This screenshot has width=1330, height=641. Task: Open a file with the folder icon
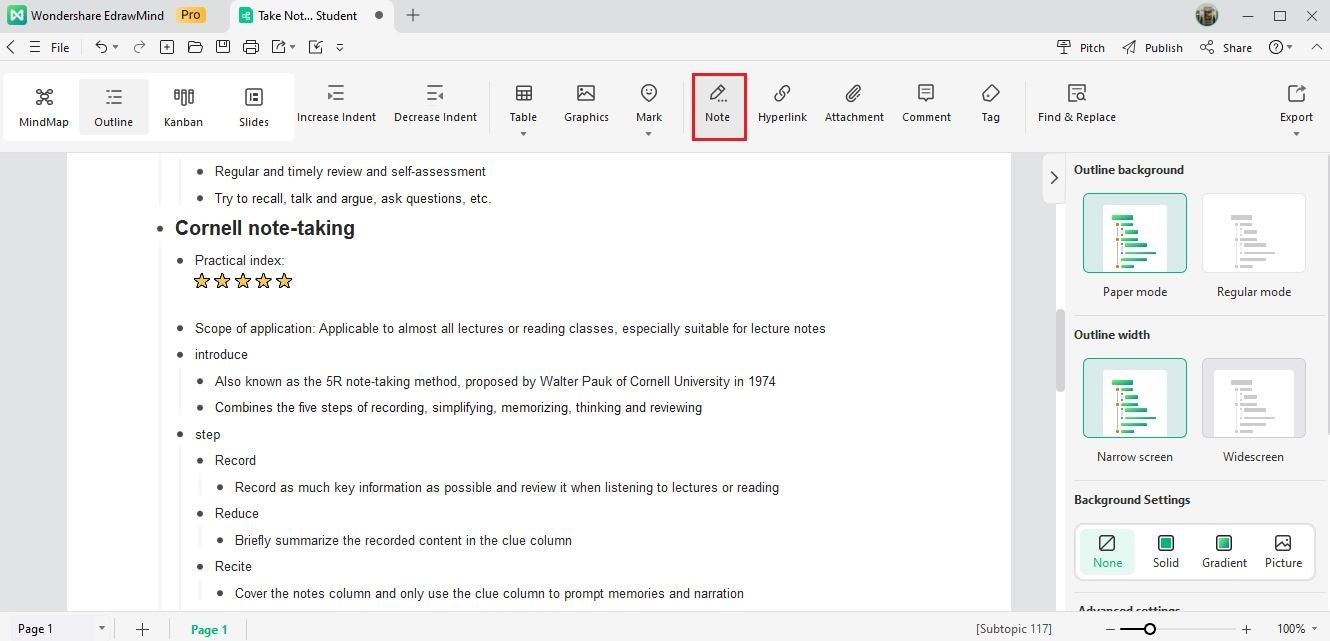(x=195, y=47)
